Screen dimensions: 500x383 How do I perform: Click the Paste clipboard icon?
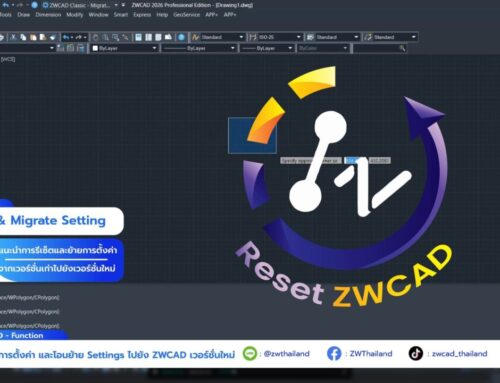click(33, 37)
